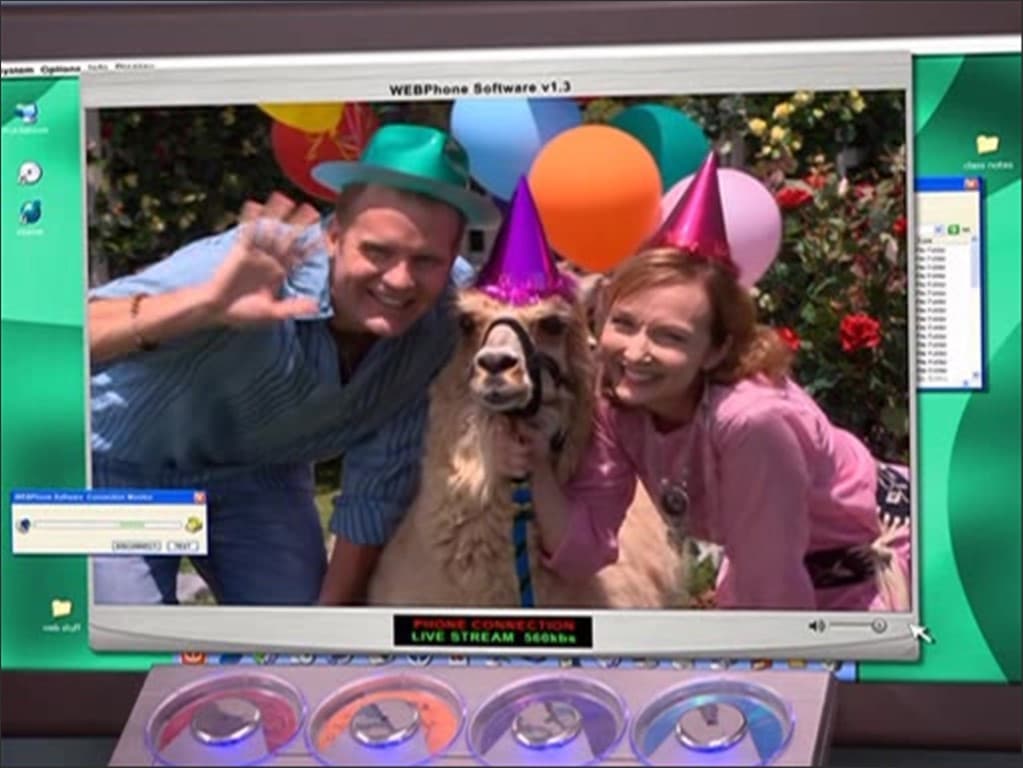Launch the blue globe internet desktop icon
Viewport: 1023px width, 768px height.
click(30, 211)
